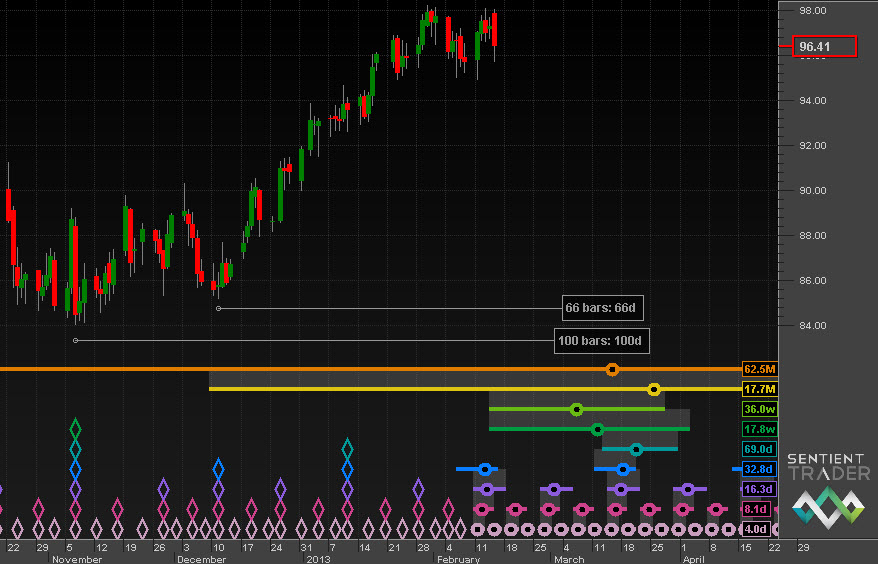Click the current price 96.41 marker
878x564 pixels.
[825, 46]
